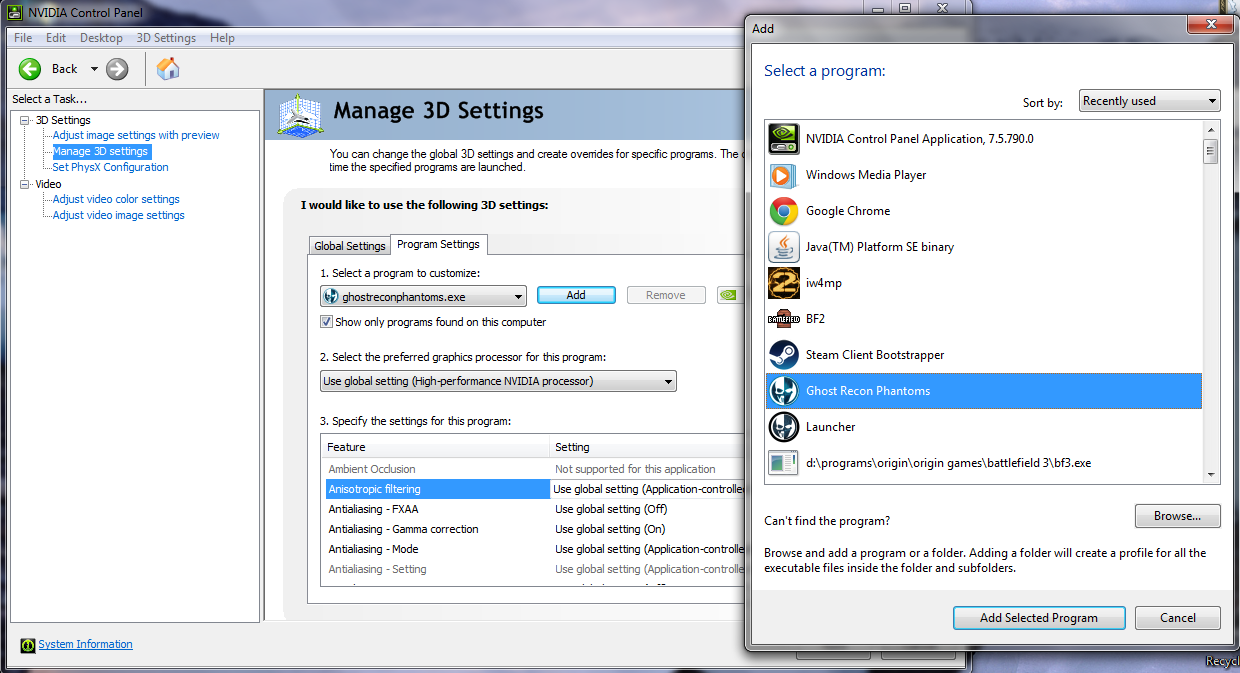Select the Antialiasing - Mode row

[x=535, y=549]
